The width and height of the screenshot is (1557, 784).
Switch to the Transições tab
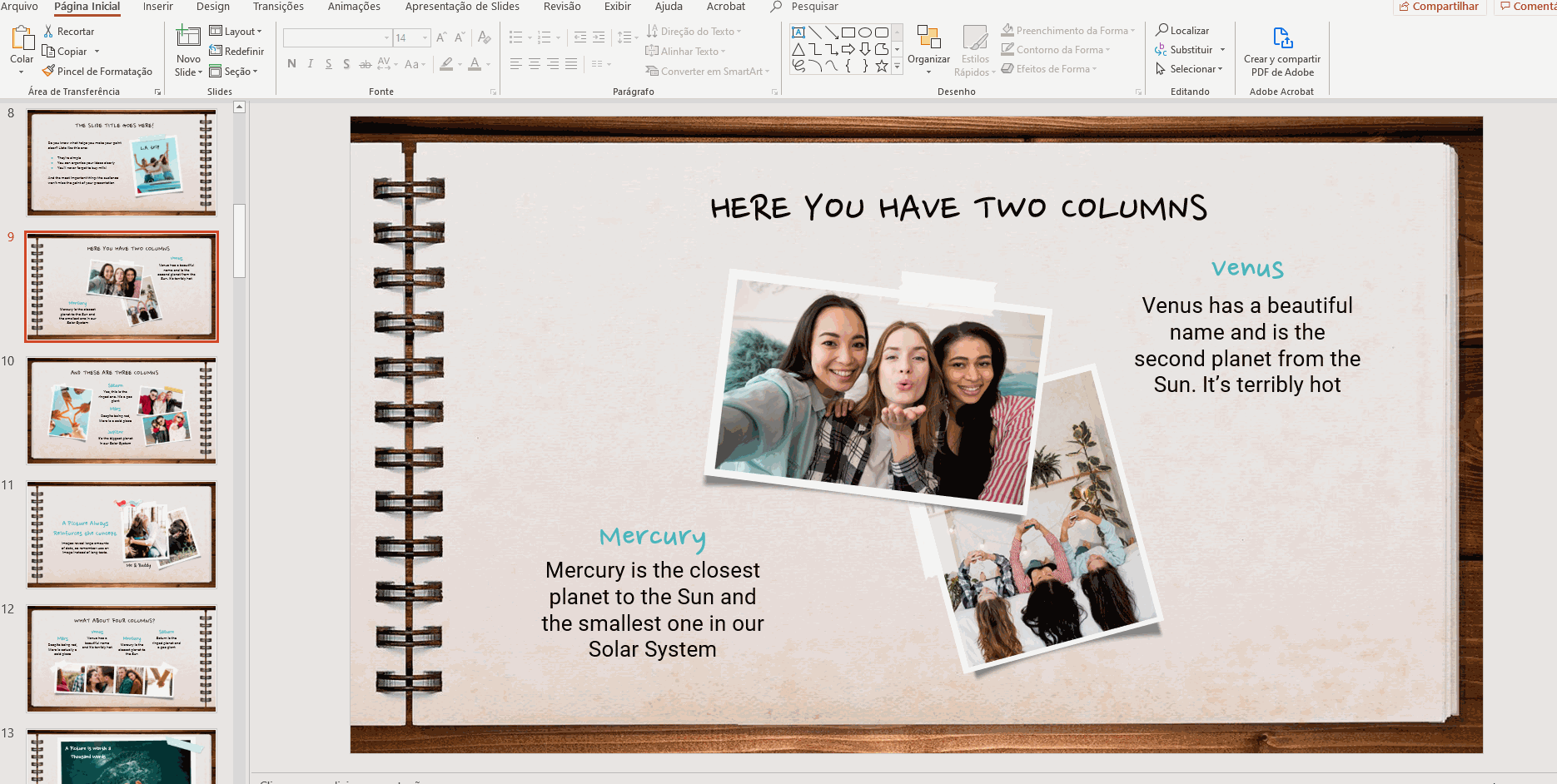point(278,7)
